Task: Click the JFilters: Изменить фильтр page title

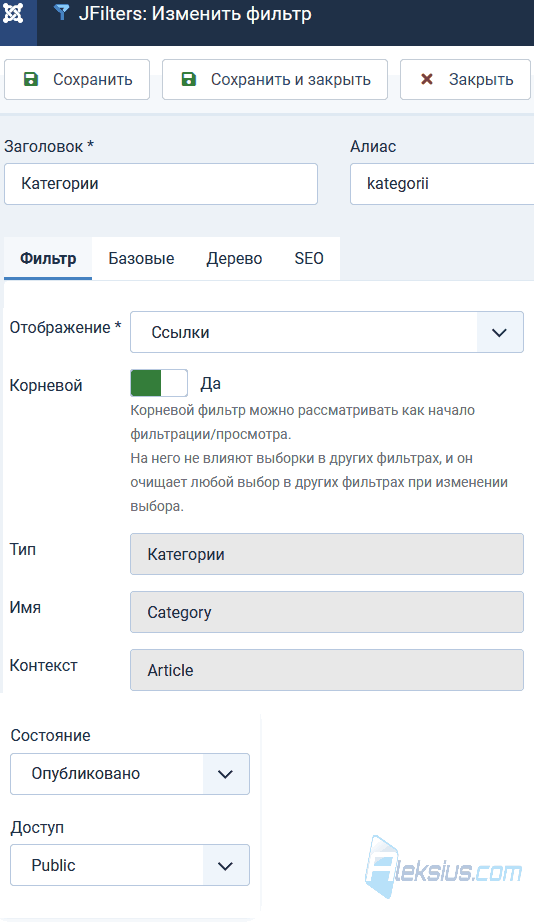Action: (195, 14)
